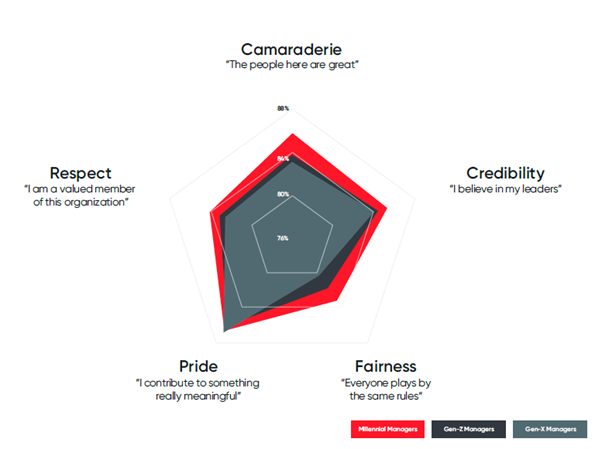Select the red Millennial vertex on Fairness axis
The height and width of the screenshot is (449, 602).
(337, 300)
